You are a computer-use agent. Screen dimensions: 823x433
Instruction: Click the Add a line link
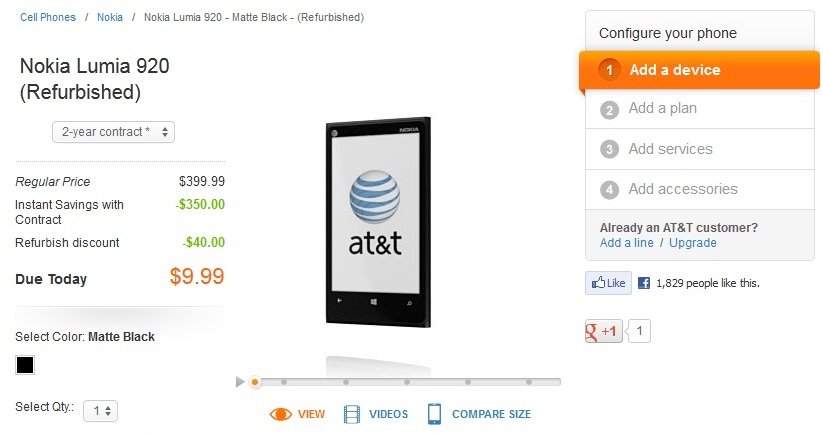[627, 242]
